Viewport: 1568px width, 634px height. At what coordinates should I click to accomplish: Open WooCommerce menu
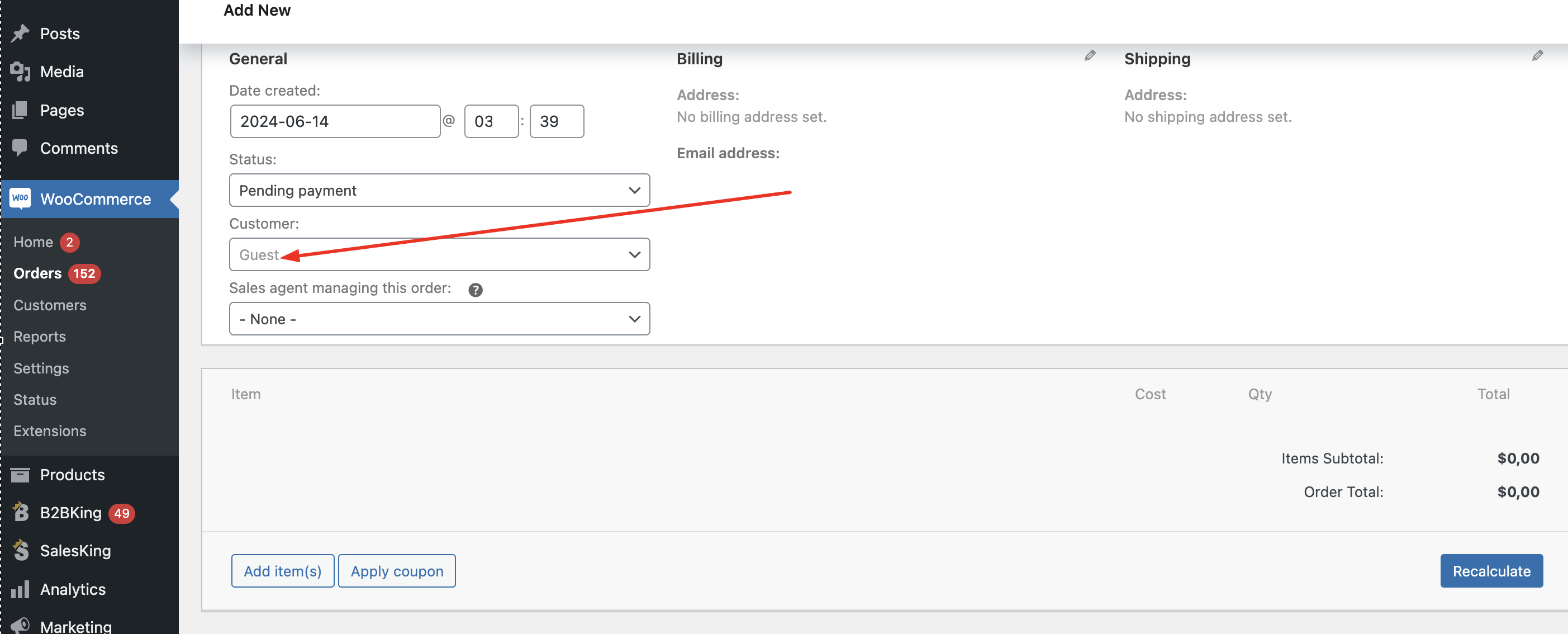coord(95,199)
